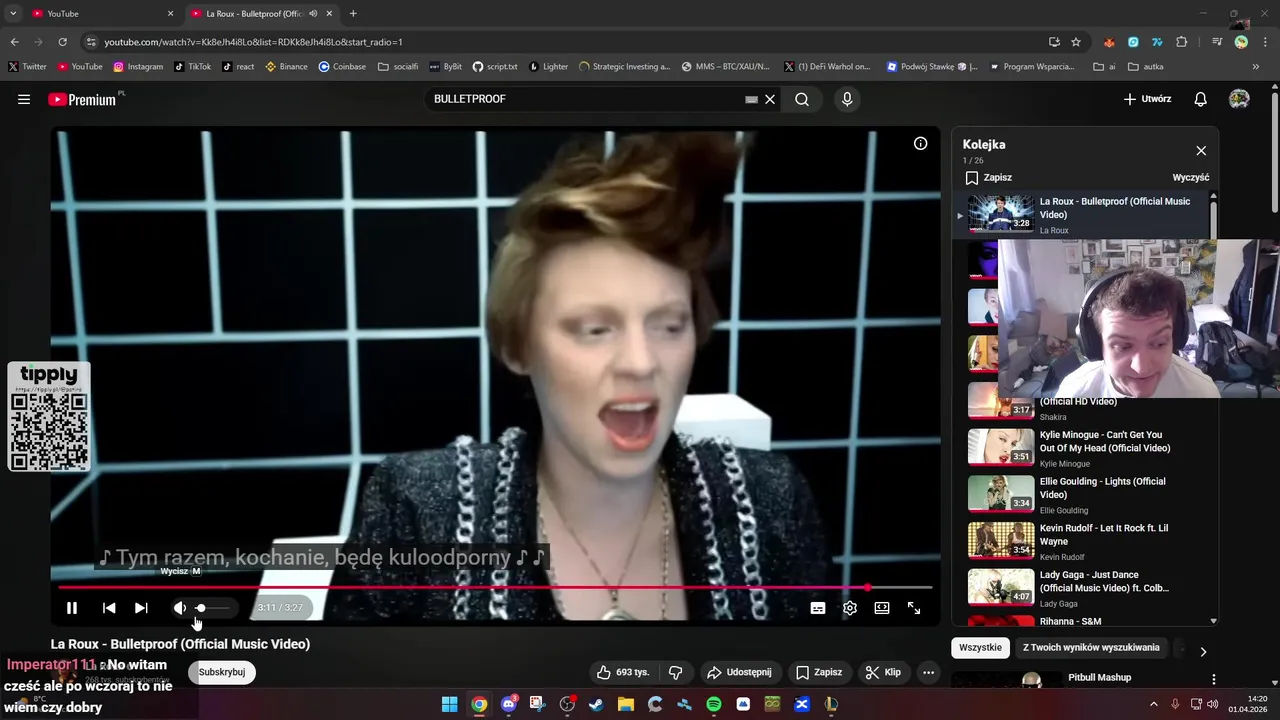Screen dimensions: 1280x720
Task: Save the queue with Zapisz
Action: coord(988,177)
